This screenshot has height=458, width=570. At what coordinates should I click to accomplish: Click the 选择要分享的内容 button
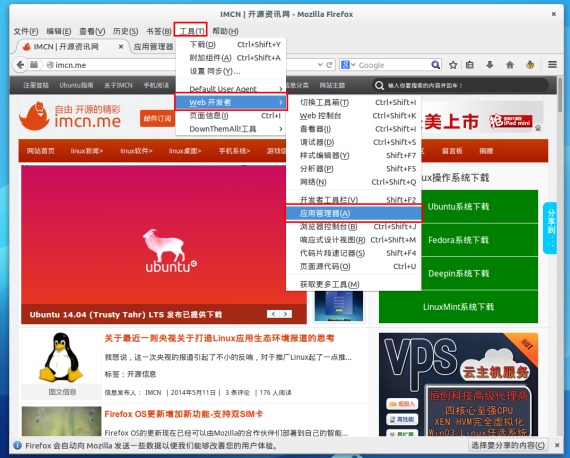tap(508, 445)
